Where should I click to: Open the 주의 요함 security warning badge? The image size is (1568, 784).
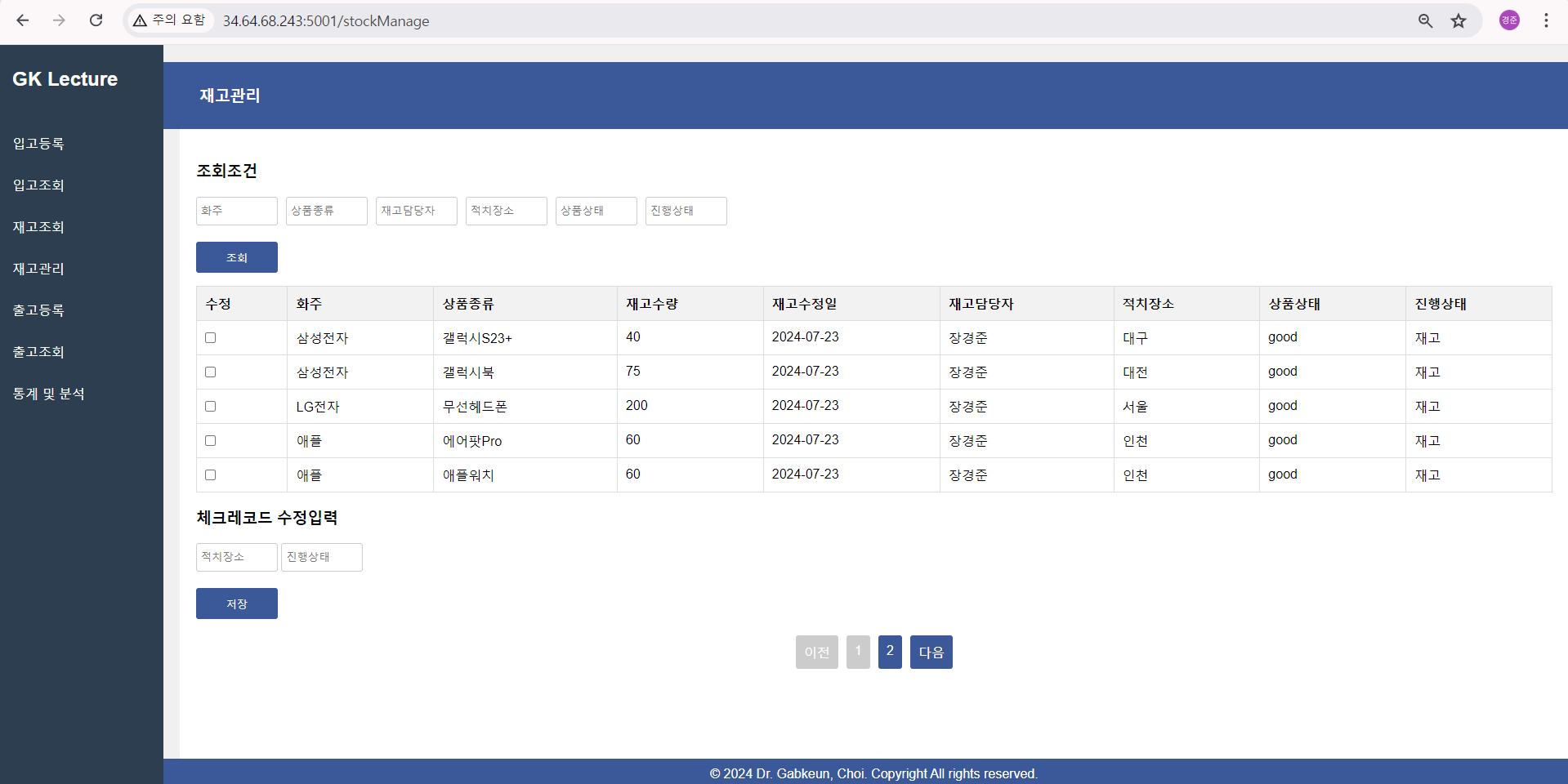click(170, 20)
